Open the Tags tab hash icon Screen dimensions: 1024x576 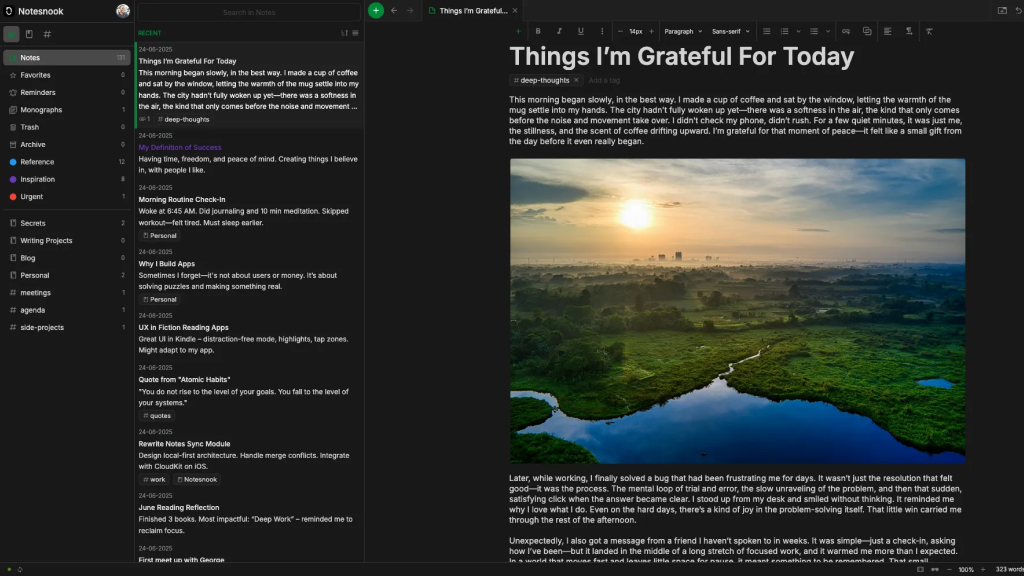47,34
